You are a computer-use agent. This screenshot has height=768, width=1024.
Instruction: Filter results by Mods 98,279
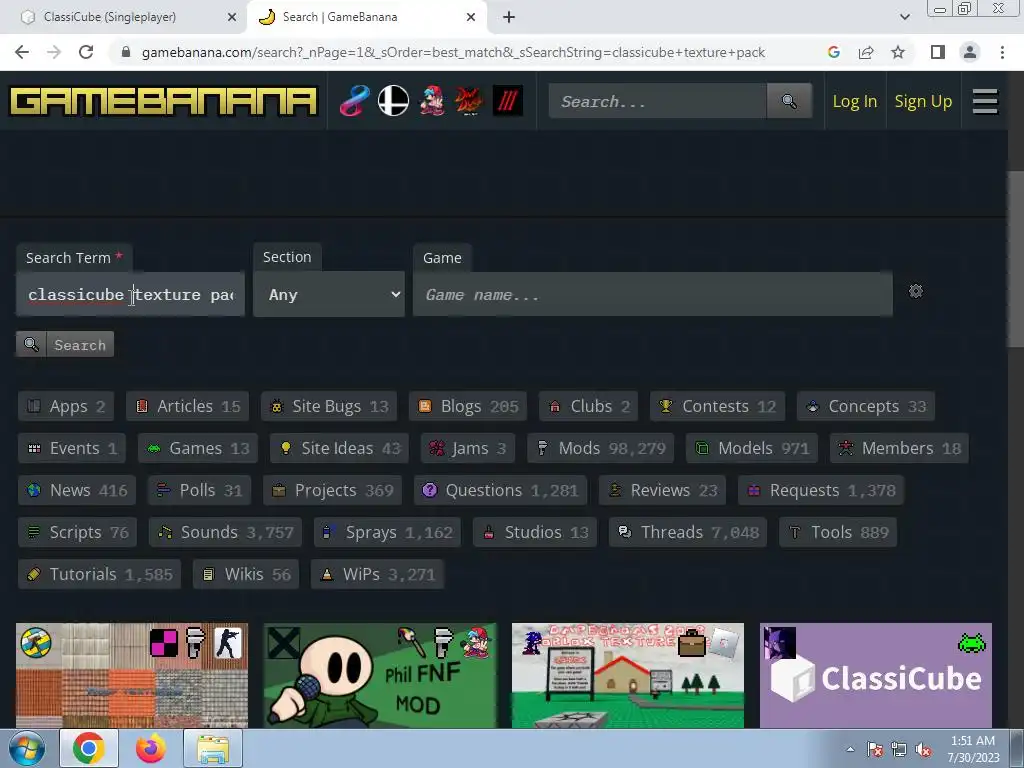(602, 448)
